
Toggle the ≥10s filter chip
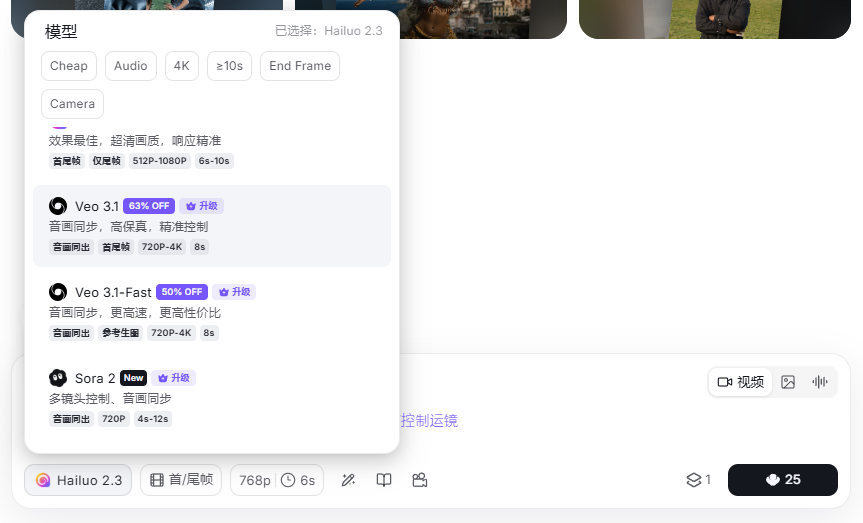(230, 66)
